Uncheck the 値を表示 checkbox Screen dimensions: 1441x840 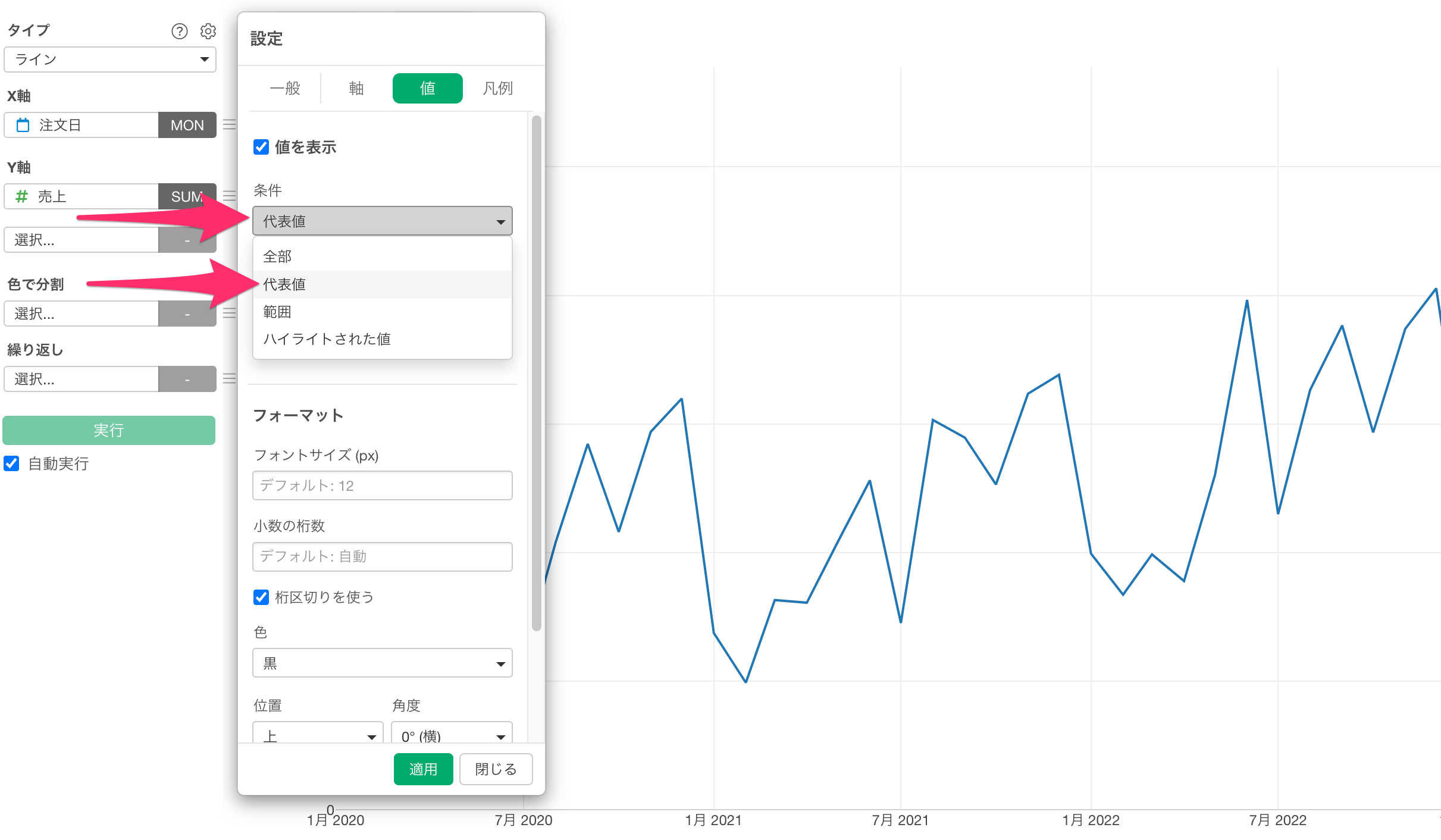(x=261, y=147)
